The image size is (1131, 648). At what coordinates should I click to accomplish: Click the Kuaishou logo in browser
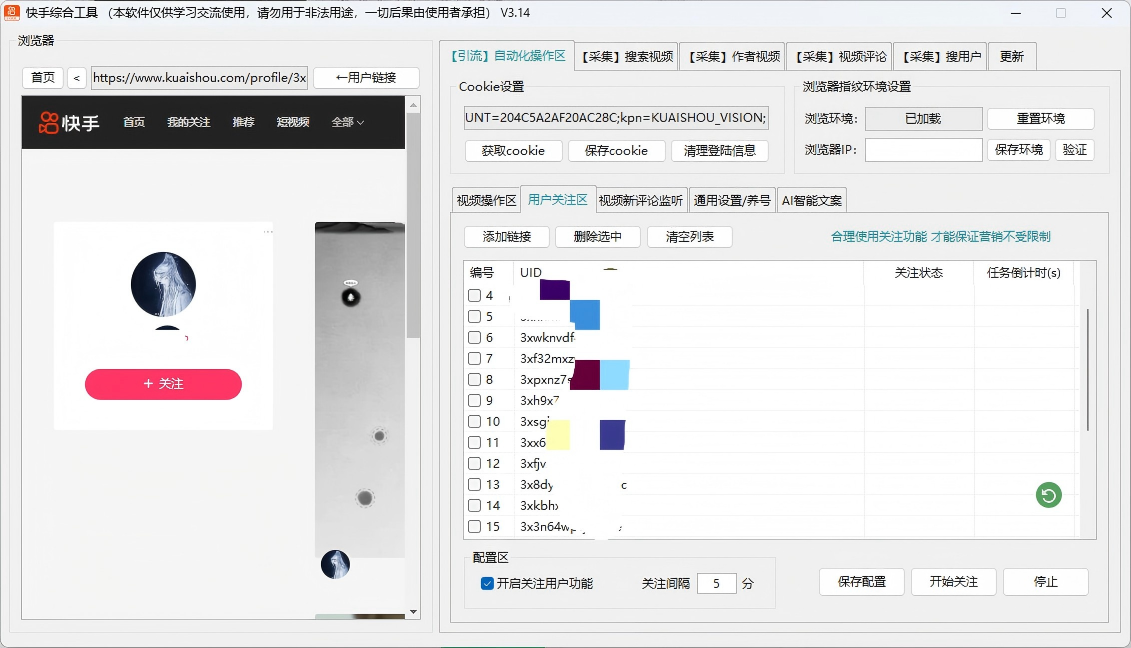(69, 123)
